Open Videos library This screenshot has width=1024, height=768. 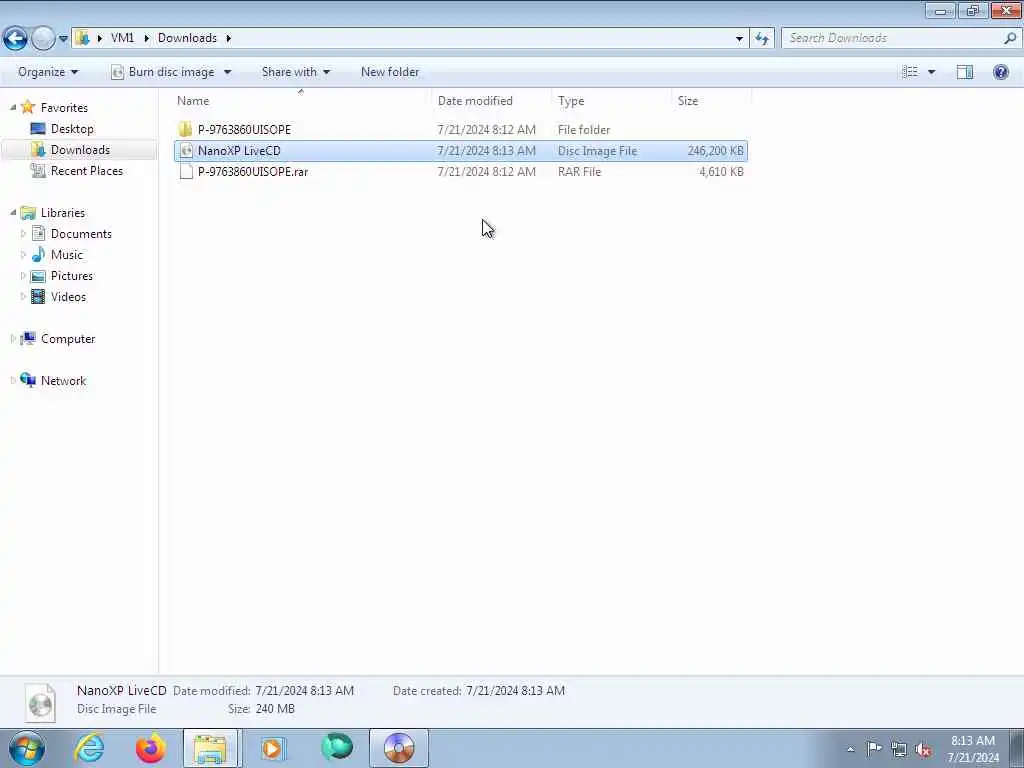pos(69,296)
